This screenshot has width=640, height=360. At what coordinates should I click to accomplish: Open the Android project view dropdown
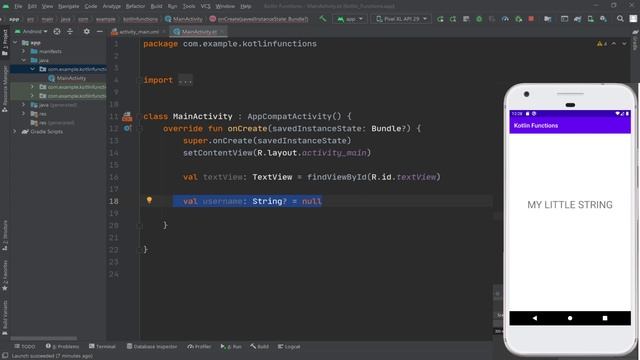31,31
